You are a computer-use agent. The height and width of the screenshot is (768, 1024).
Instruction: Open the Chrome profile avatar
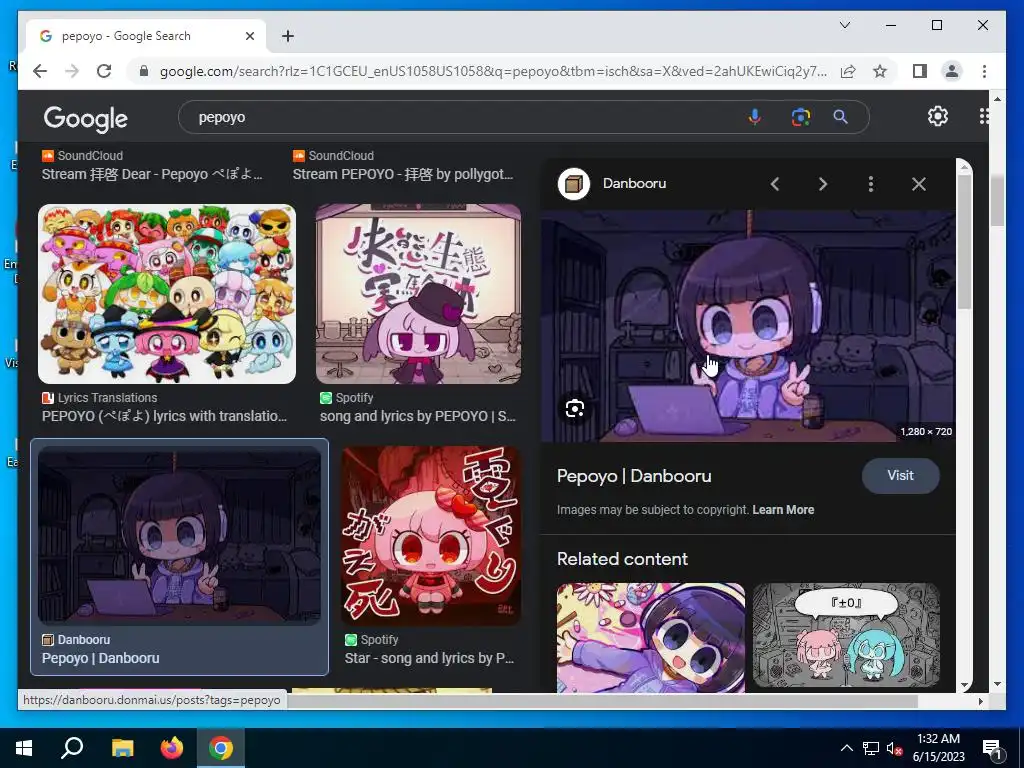[952, 71]
